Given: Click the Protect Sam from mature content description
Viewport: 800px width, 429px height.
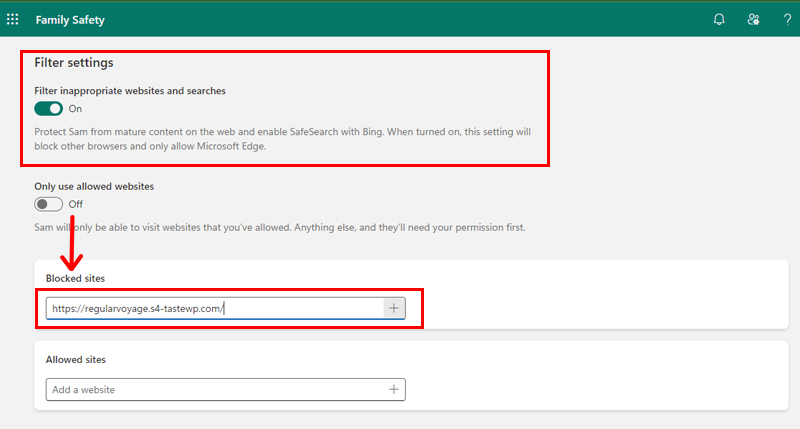Looking at the screenshot, I should click(283, 139).
